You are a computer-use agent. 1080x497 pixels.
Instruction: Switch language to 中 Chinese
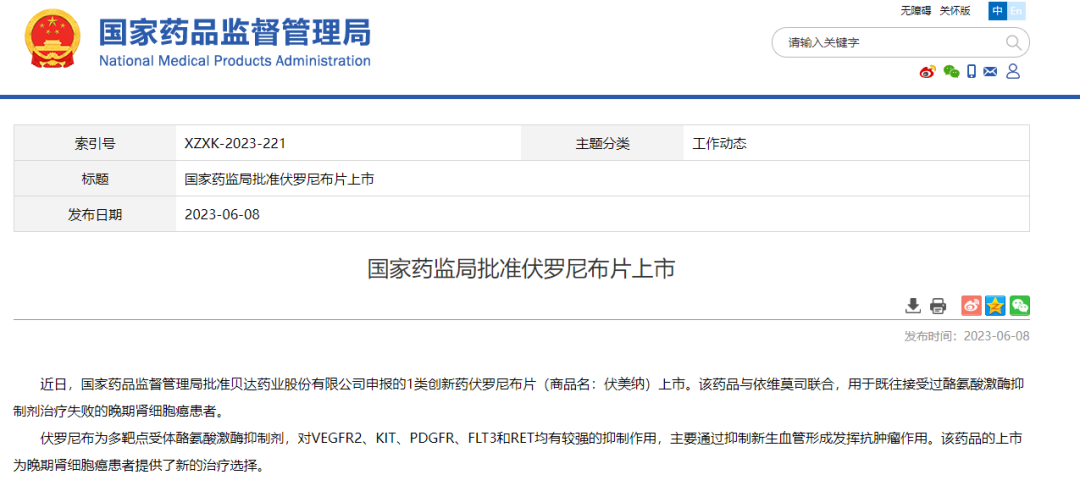point(997,10)
